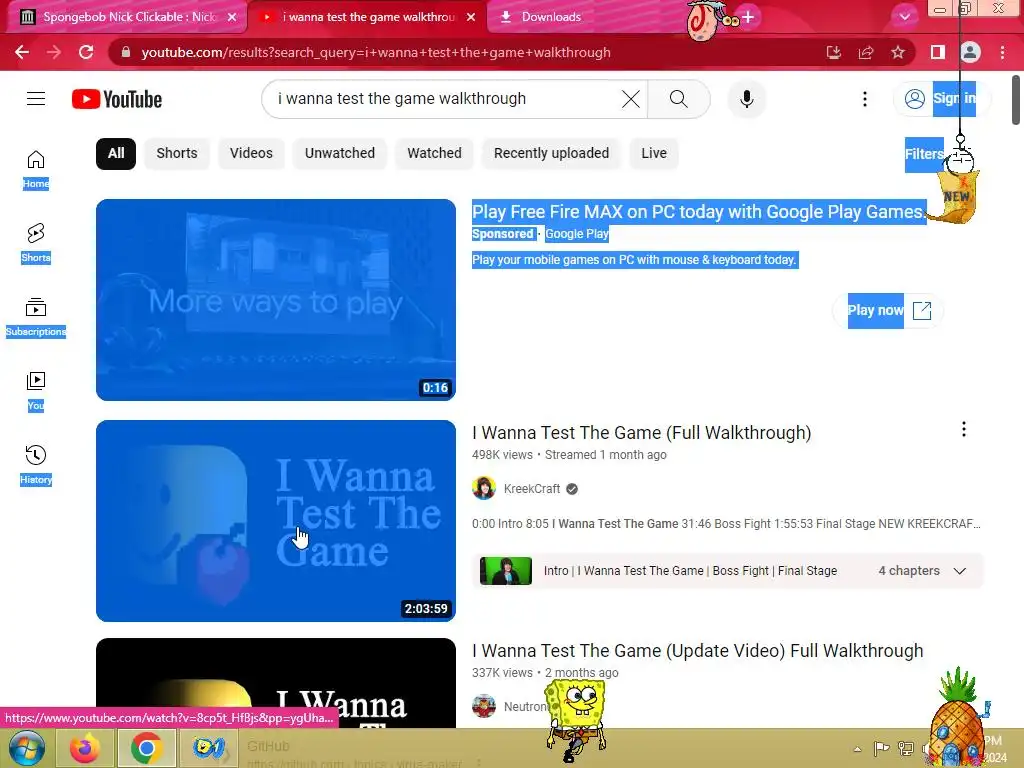Open the Windows Start button
This screenshot has width=1024, height=768.
tap(27, 748)
